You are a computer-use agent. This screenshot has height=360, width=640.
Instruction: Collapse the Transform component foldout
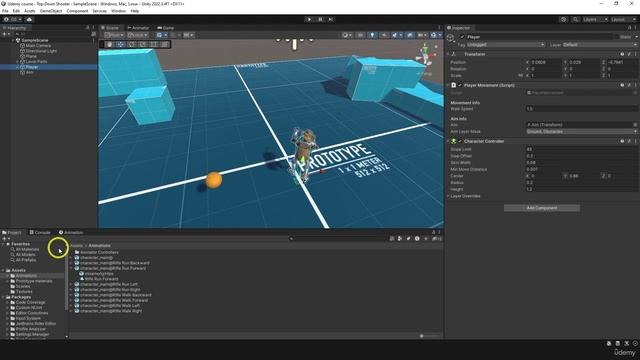click(448, 54)
